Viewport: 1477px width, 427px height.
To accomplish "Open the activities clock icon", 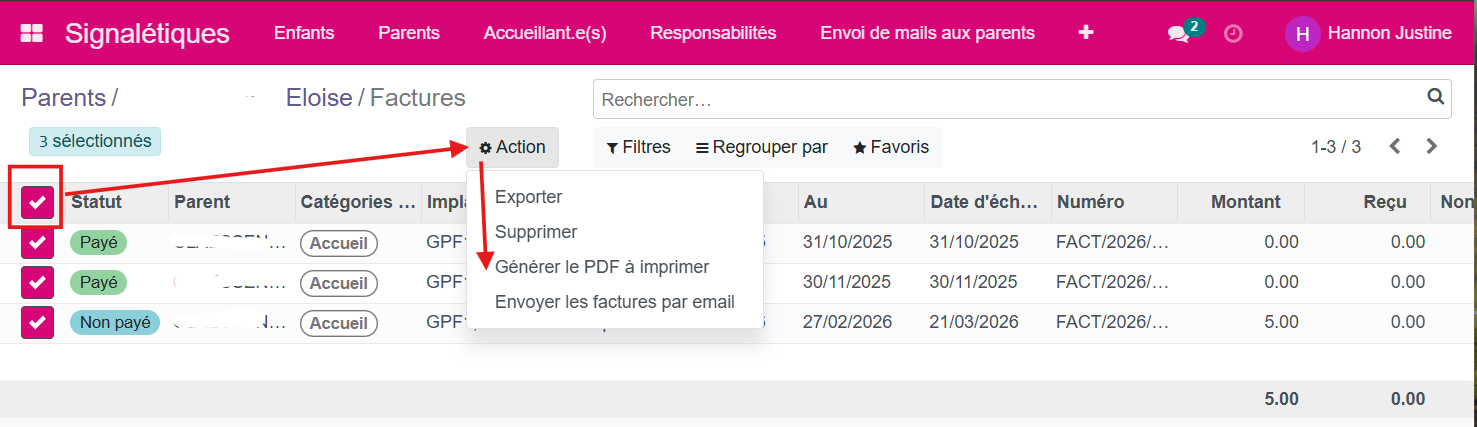I will (1234, 34).
